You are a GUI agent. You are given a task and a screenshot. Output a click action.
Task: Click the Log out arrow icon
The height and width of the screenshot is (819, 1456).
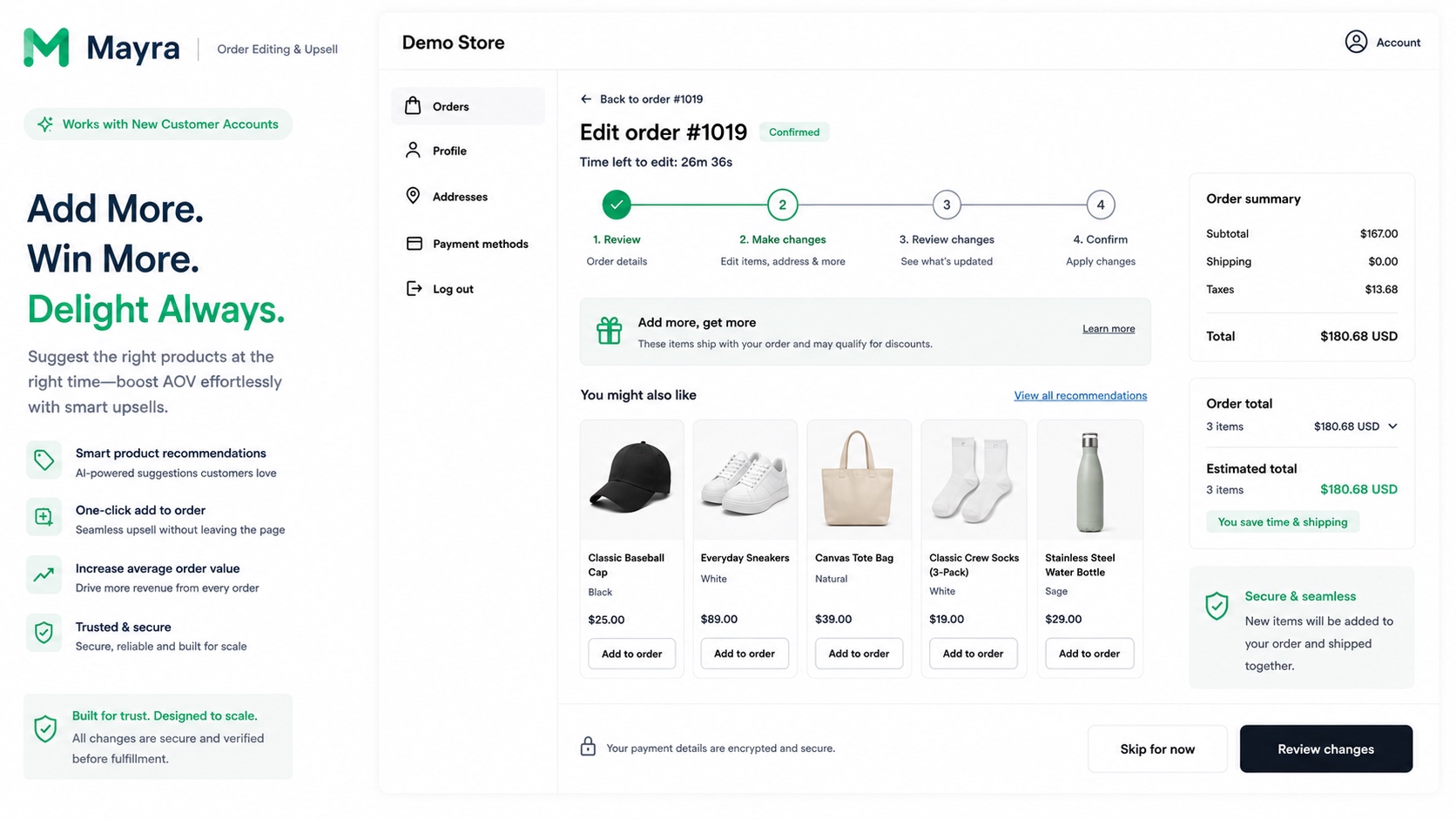point(414,288)
